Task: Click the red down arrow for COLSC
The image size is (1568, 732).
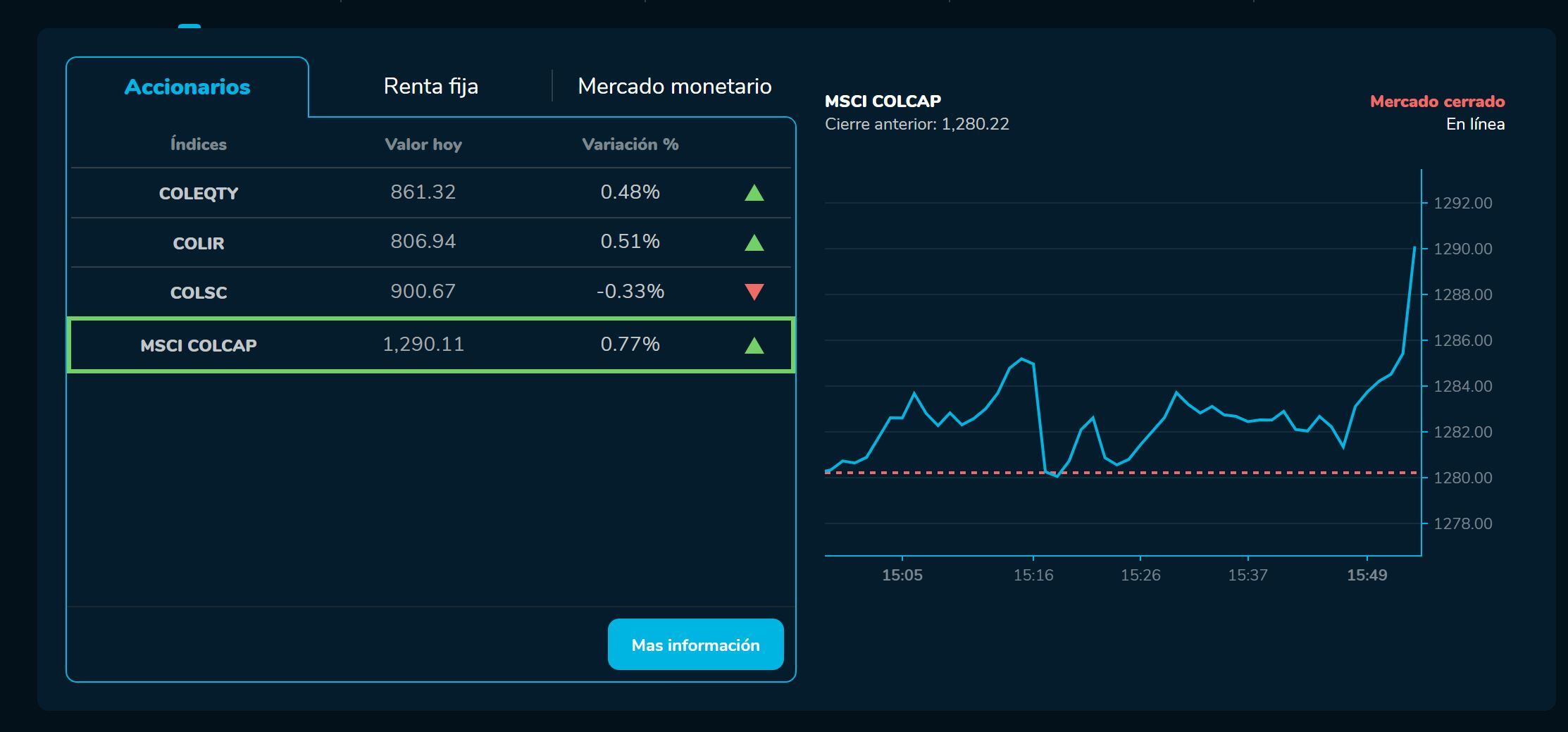Action: click(754, 292)
